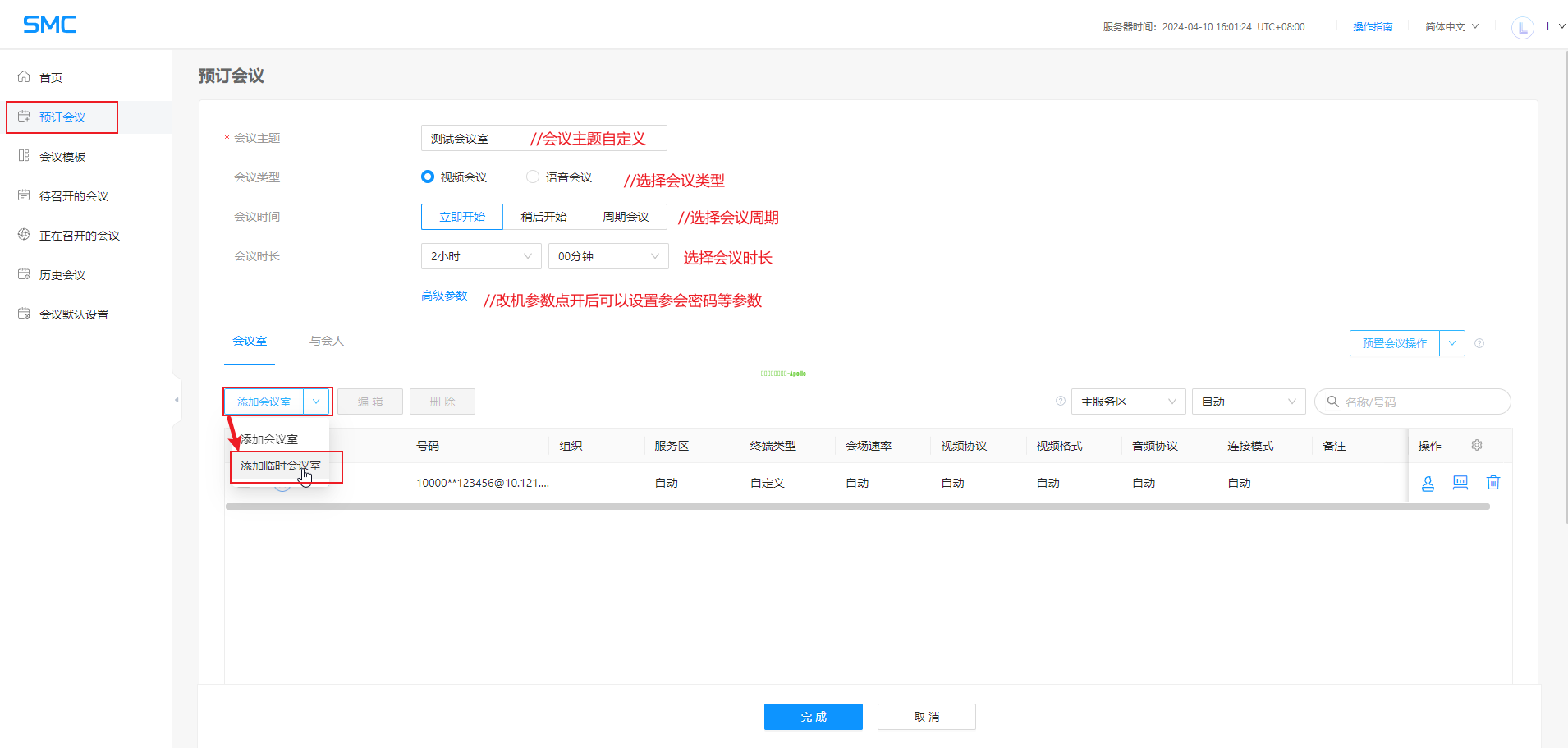Image resolution: width=1568 pixels, height=748 pixels.
Task: Click the 完成 button
Action: [813, 717]
